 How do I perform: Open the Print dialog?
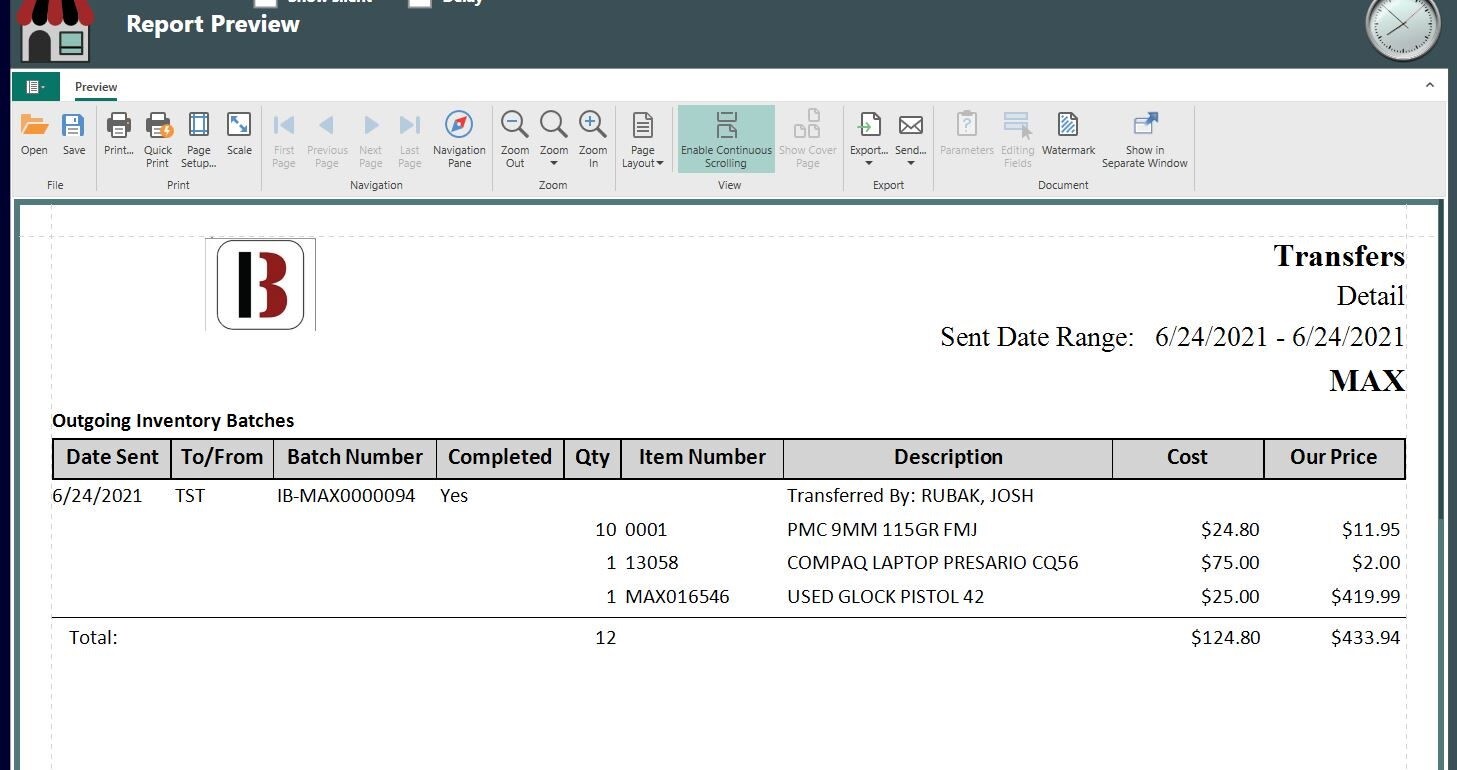tap(118, 135)
